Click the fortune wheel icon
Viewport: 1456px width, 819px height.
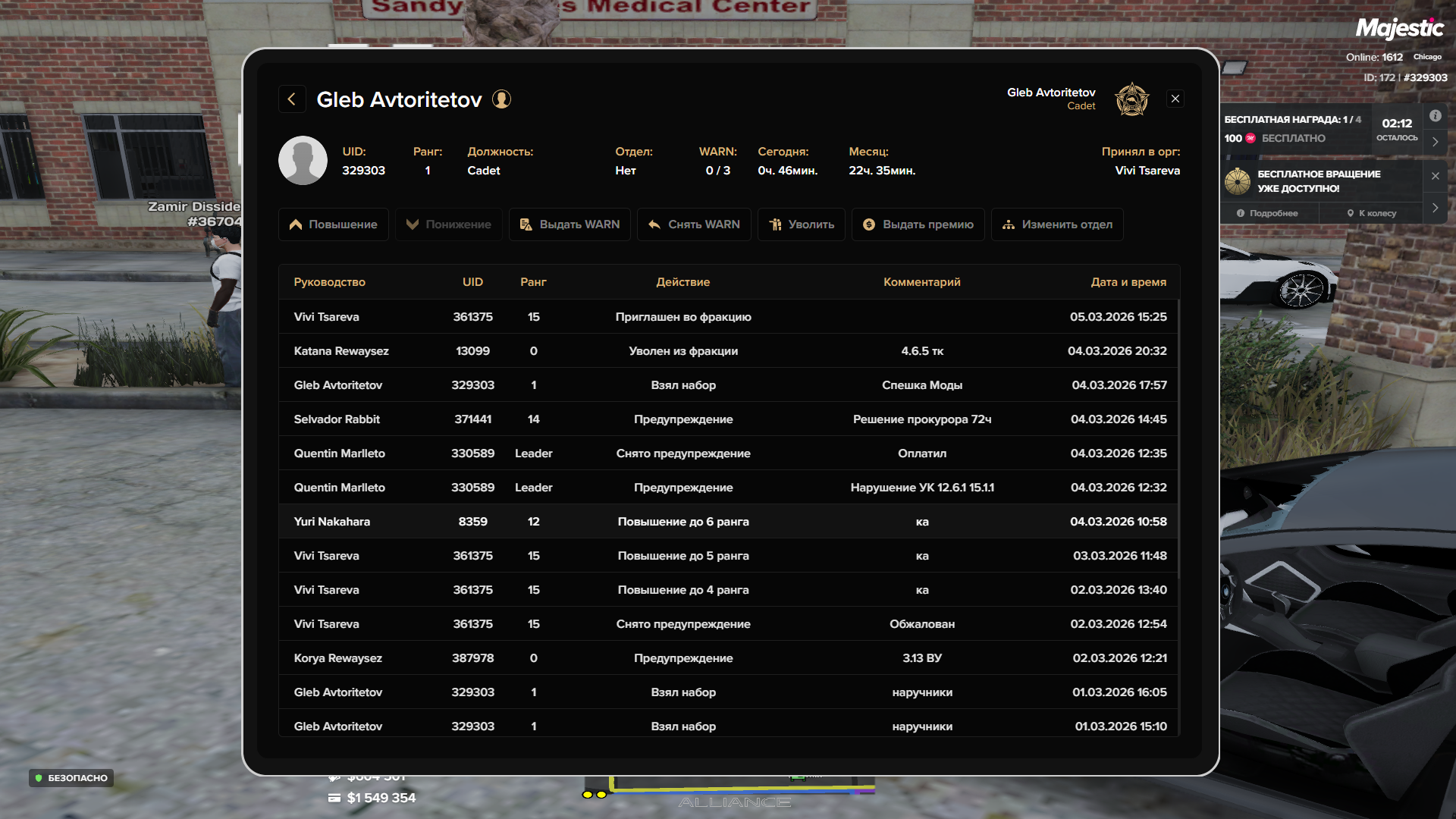pos(1238,181)
